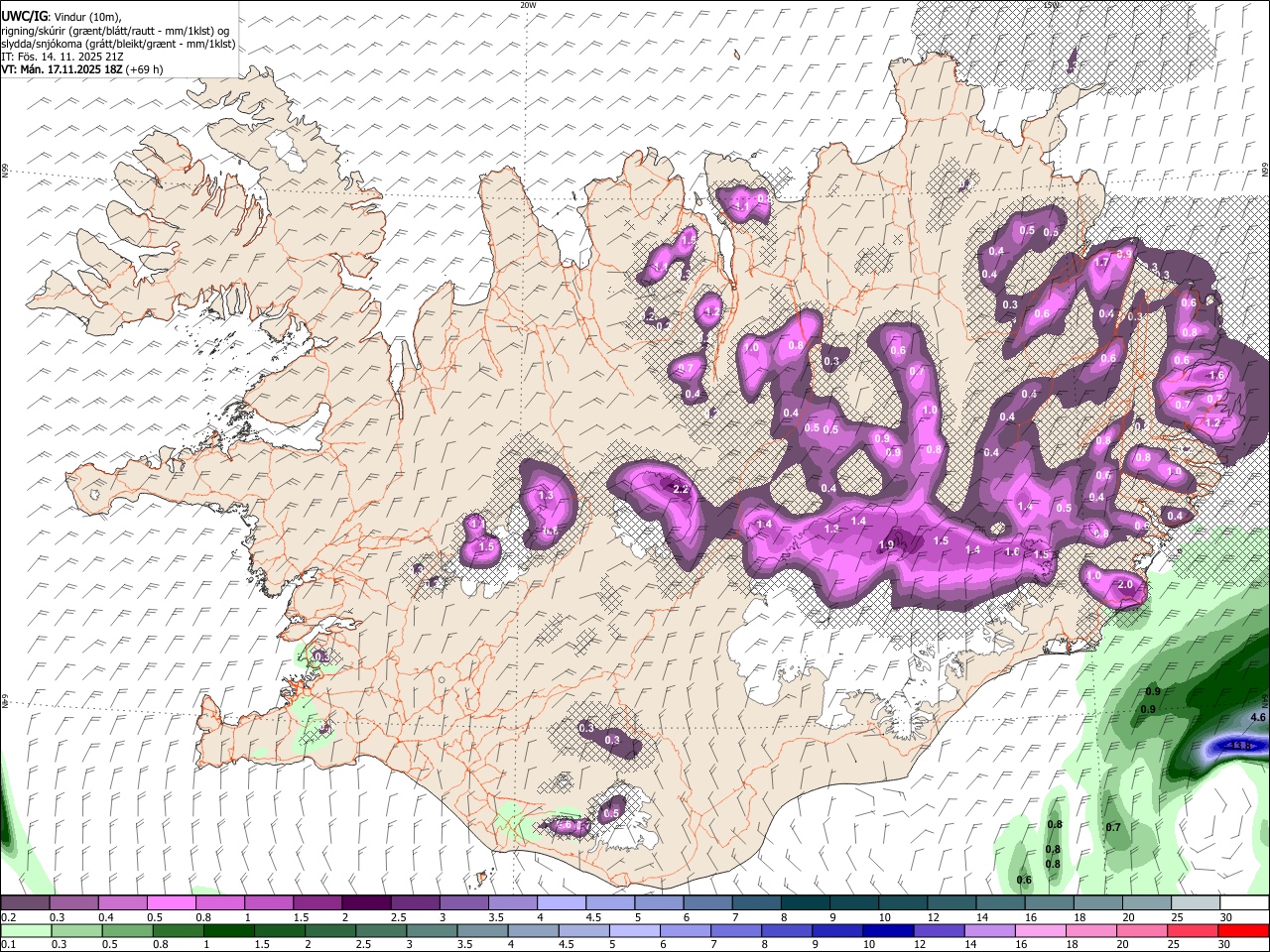Image resolution: width=1270 pixels, height=952 pixels.
Task: Select the darkest purple 2 swatch in upper legend
Action: click(x=366, y=903)
